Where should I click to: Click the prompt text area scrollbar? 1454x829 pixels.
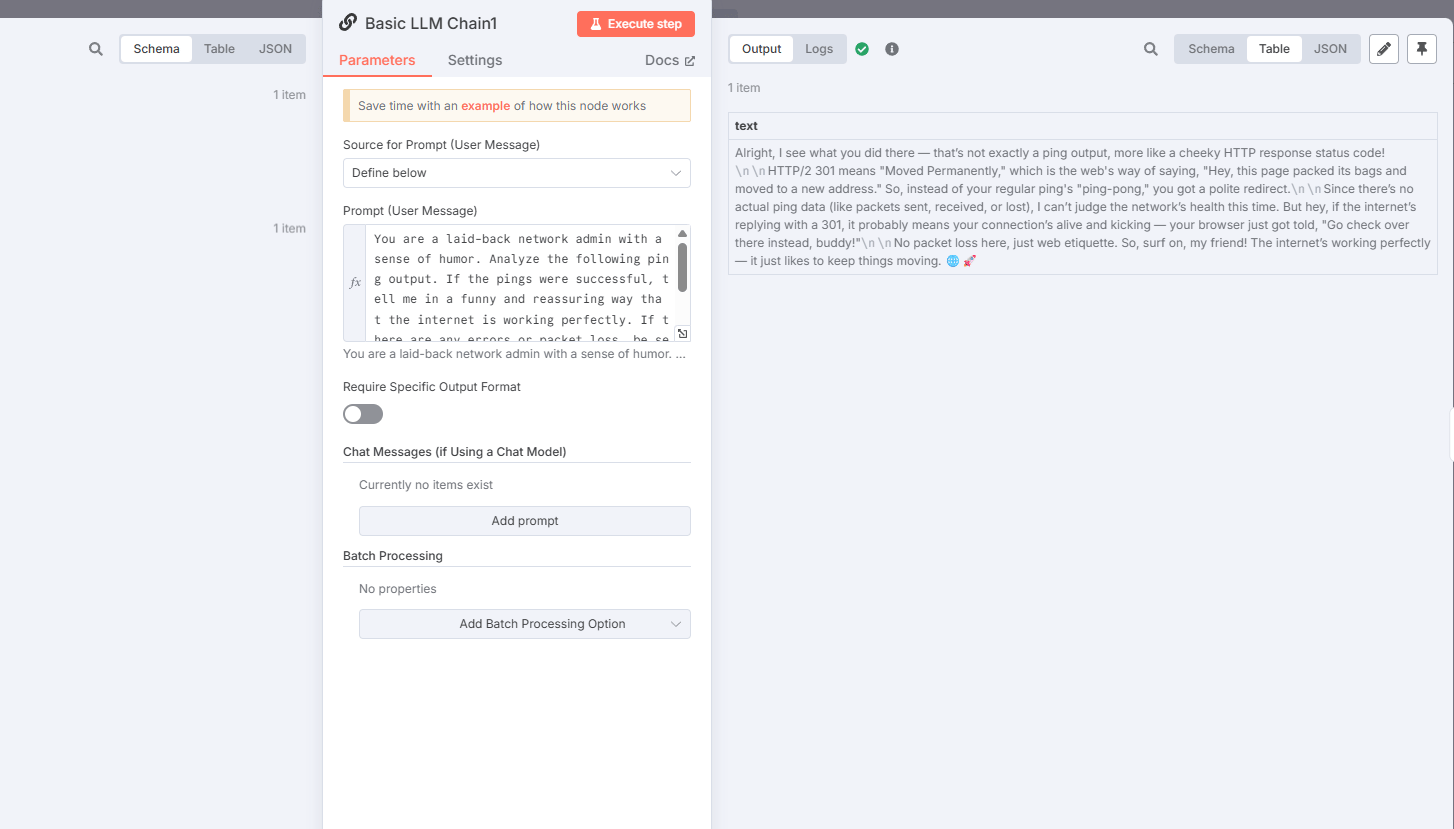(x=683, y=267)
